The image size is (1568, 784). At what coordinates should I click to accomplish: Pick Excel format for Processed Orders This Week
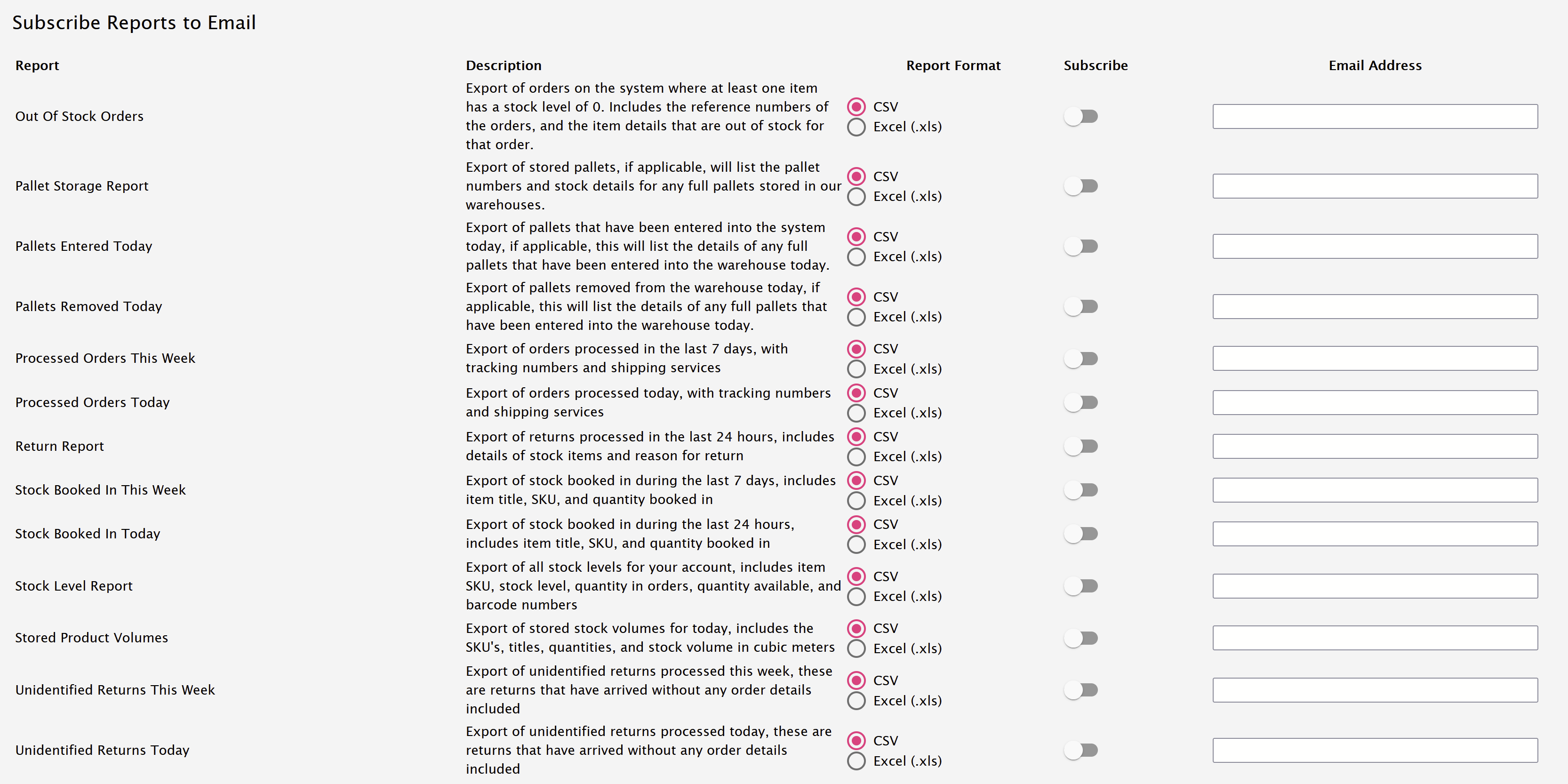856,369
